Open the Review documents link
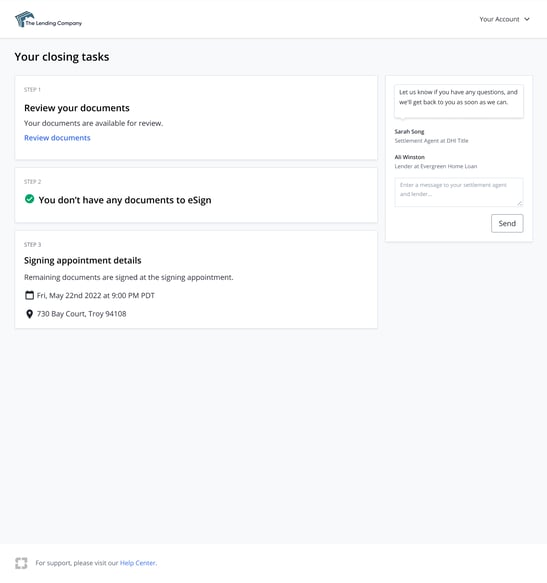The height and width of the screenshot is (583, 547). coord(57,138)
